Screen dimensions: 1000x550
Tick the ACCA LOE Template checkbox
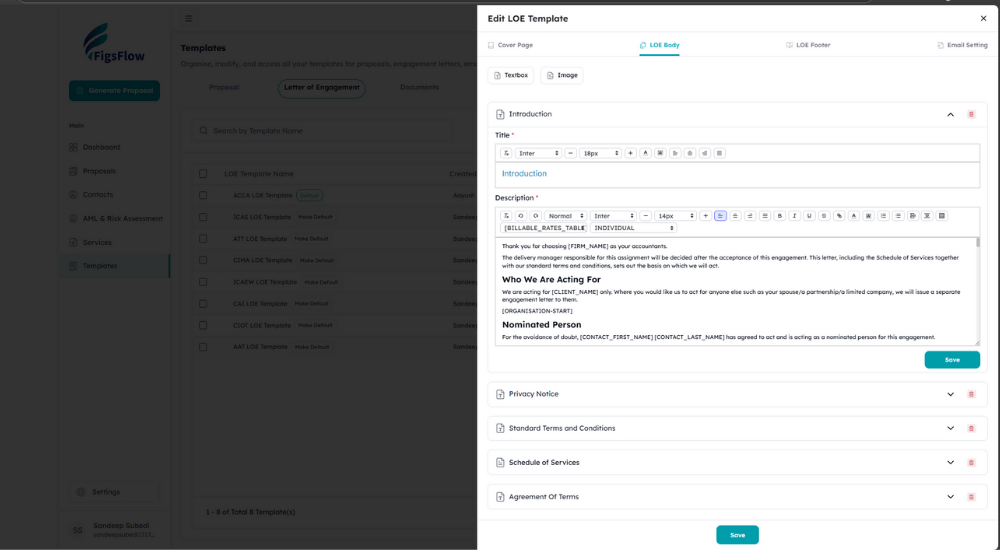coord(203,195)
